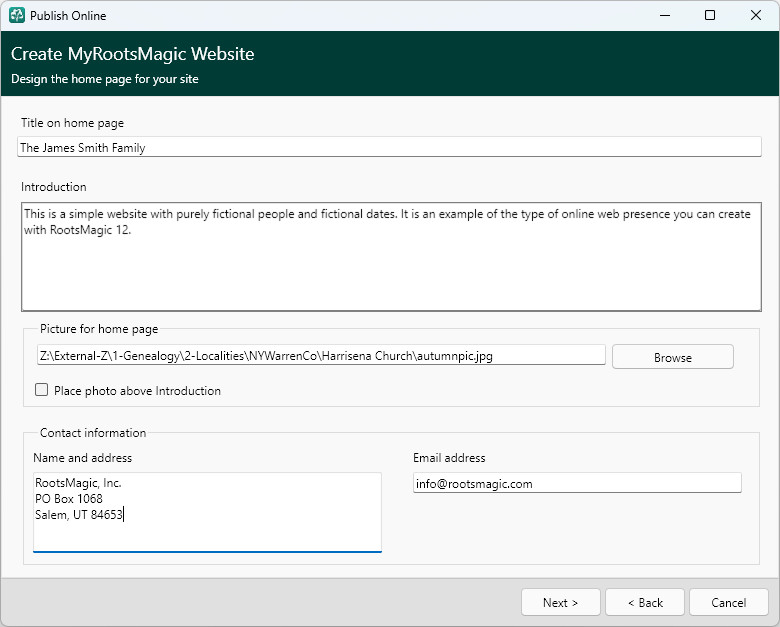Click the 'Title on home page' label
The width and height of the screenshot is (780, 627).
(72, 123)
